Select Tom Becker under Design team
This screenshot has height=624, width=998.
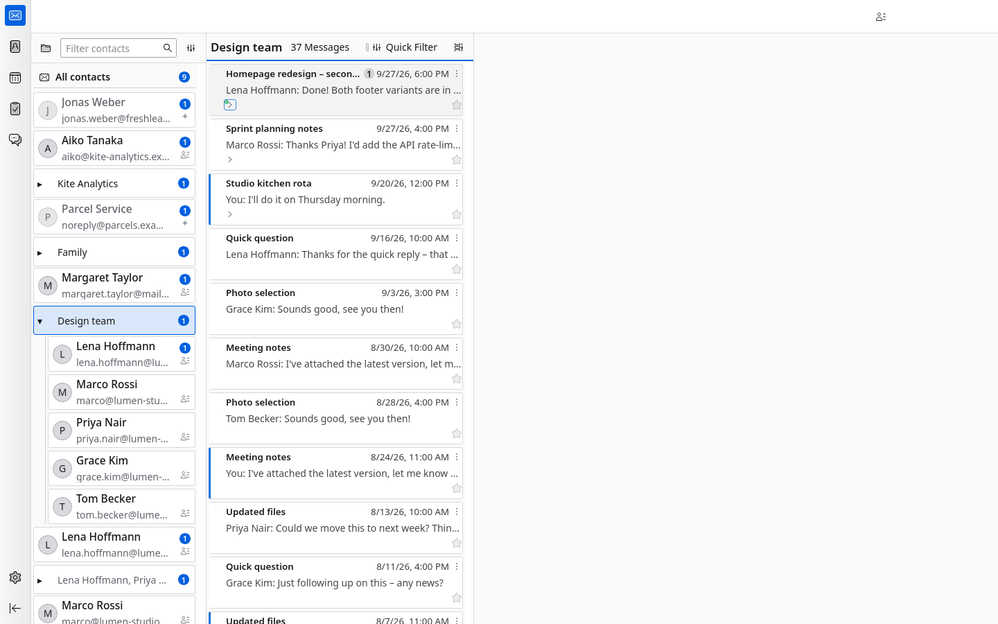[122, 507]
